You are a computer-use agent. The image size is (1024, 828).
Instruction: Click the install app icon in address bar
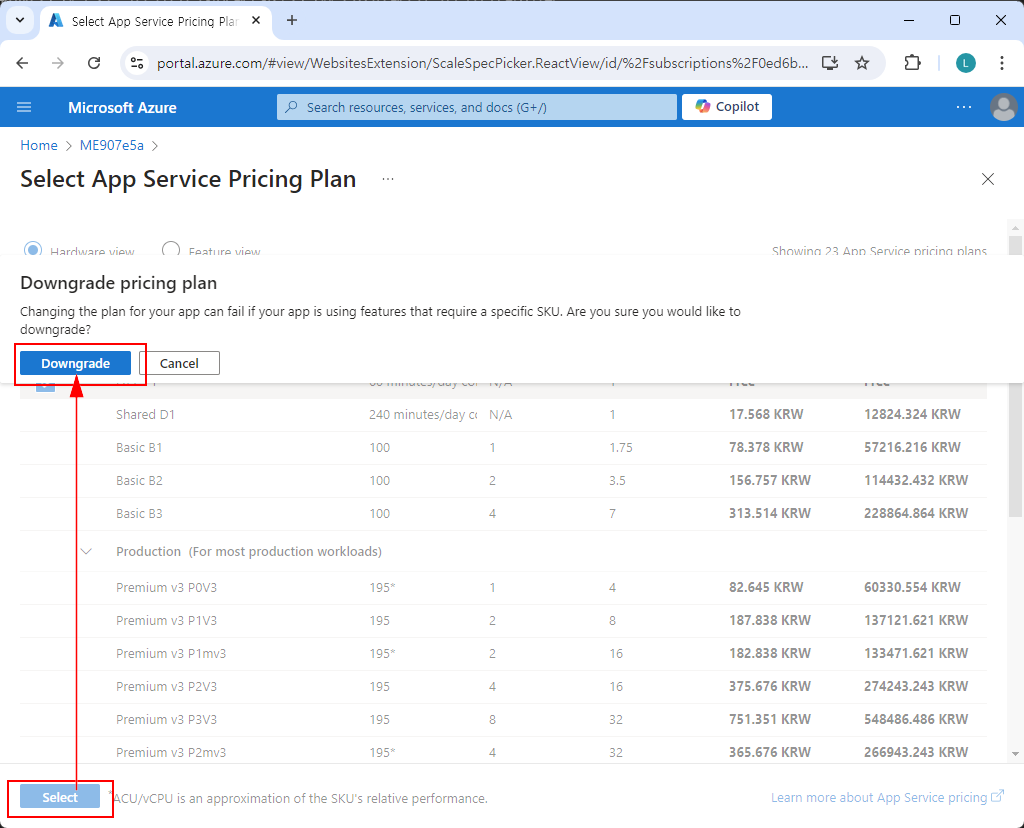point(830,63)
